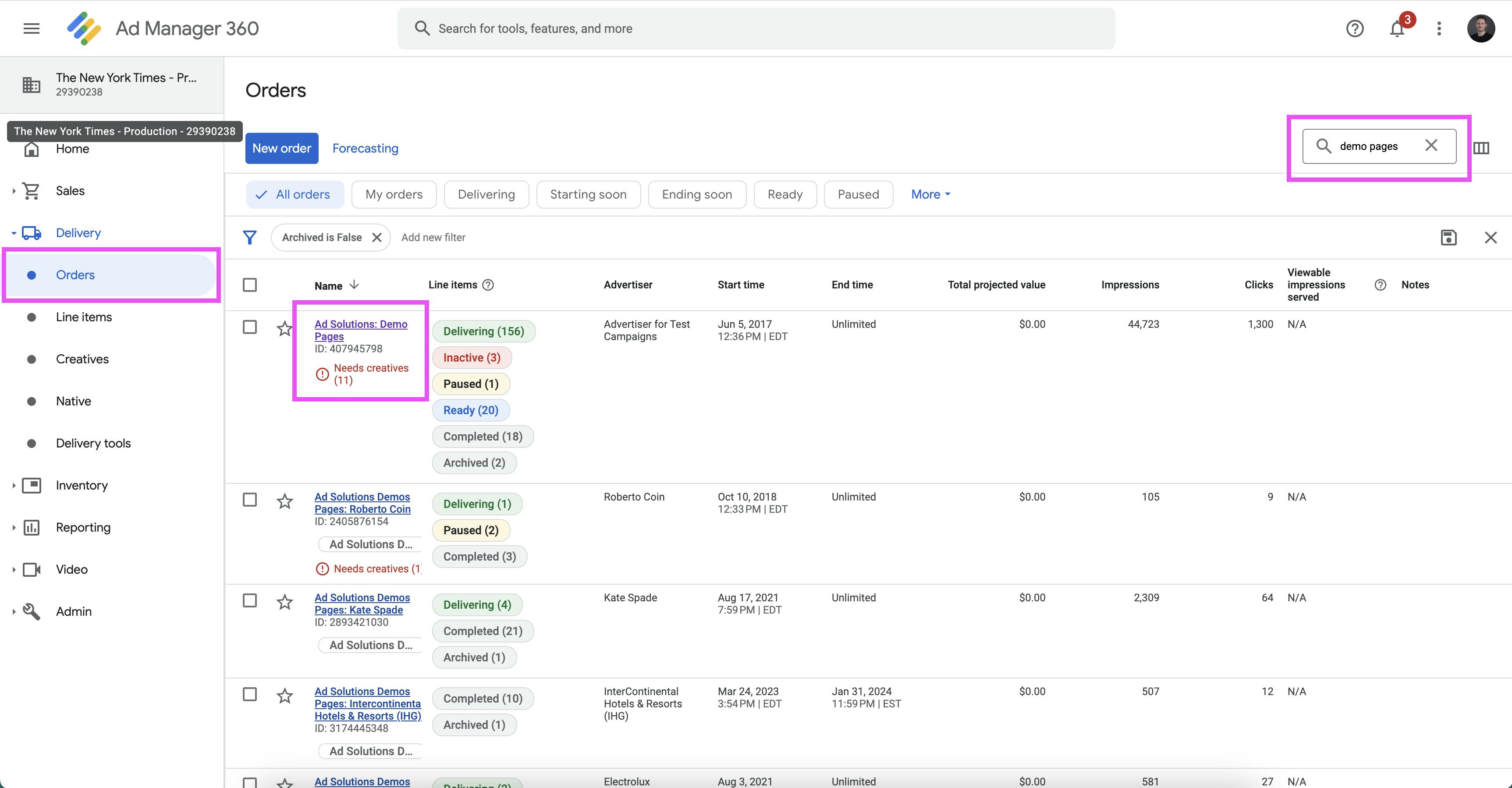
Task: Click the network building icon
Action: coord(31,85)
